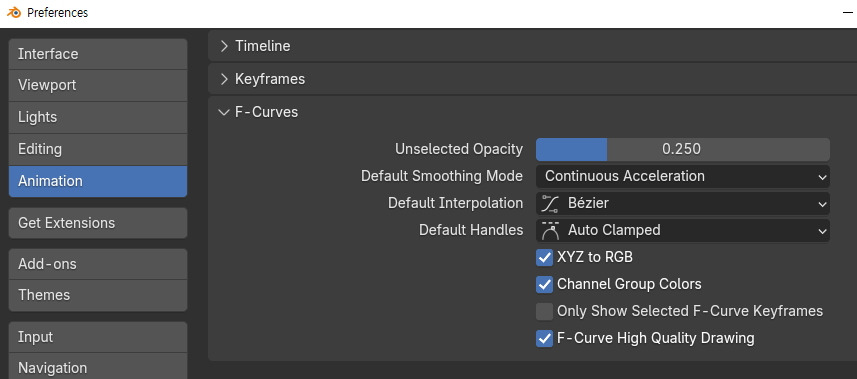This screenshot has width=857, height=379.
Task: Click the Default Handles label
Action: pyautogui.click(x=471, y=230)
